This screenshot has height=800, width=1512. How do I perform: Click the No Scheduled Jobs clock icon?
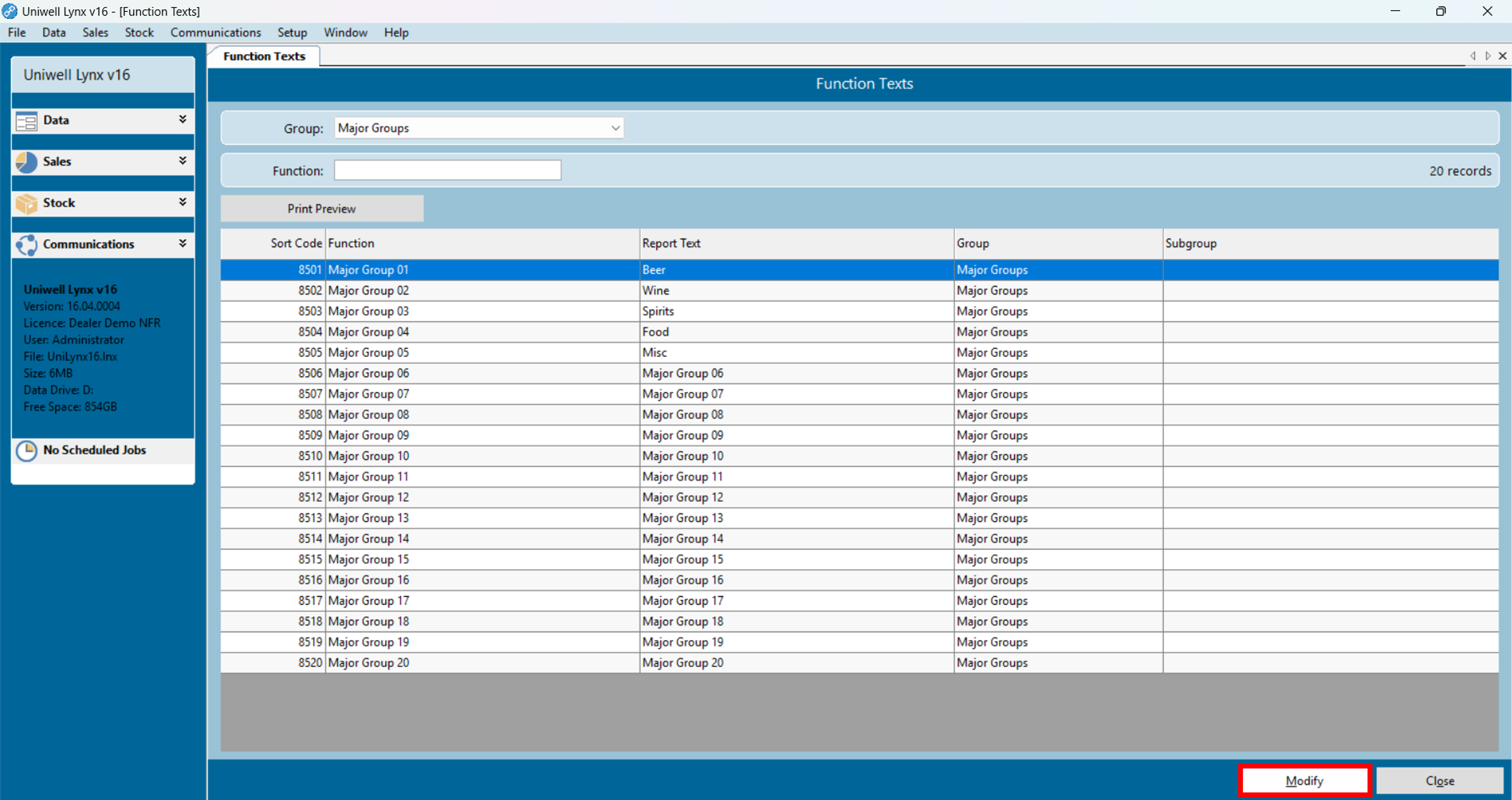click(26, 450)
